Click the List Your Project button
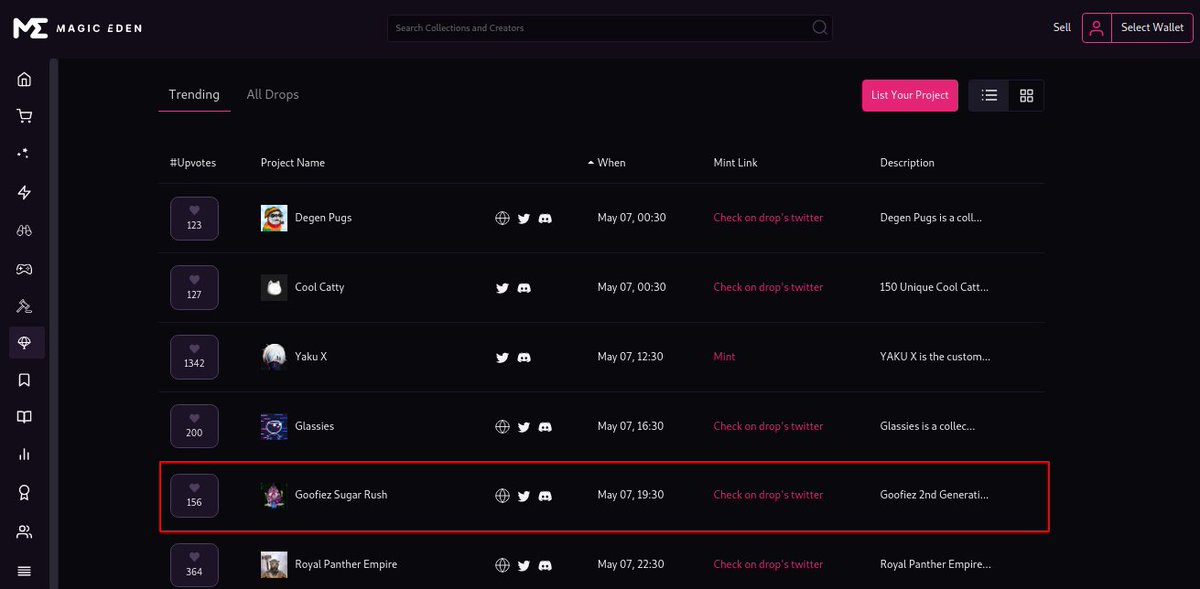This screenshot has height=589, width=1200. pyautogui.click(x=910, y=95)
